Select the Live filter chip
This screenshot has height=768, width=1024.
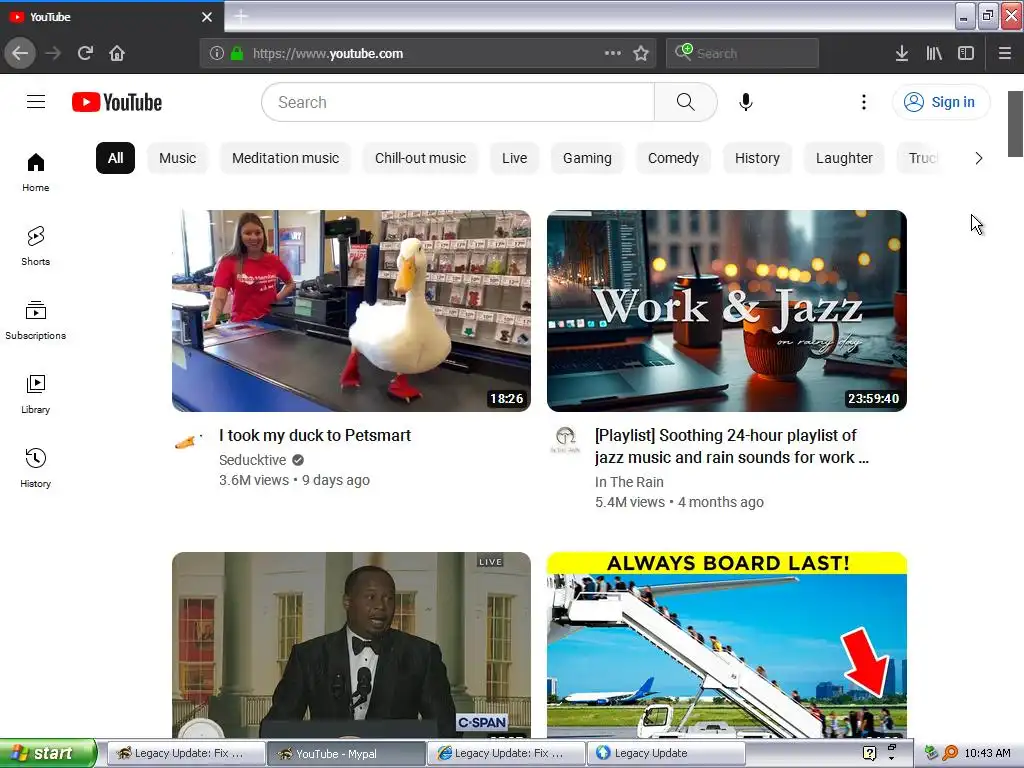[x=515, y=158]
